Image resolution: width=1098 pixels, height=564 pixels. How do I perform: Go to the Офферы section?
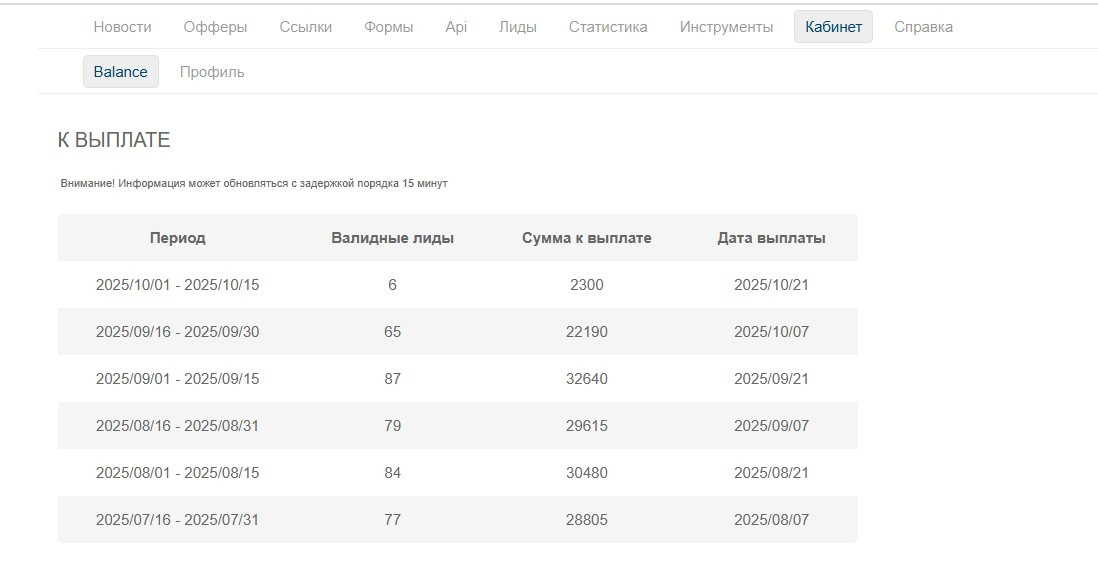215,27
